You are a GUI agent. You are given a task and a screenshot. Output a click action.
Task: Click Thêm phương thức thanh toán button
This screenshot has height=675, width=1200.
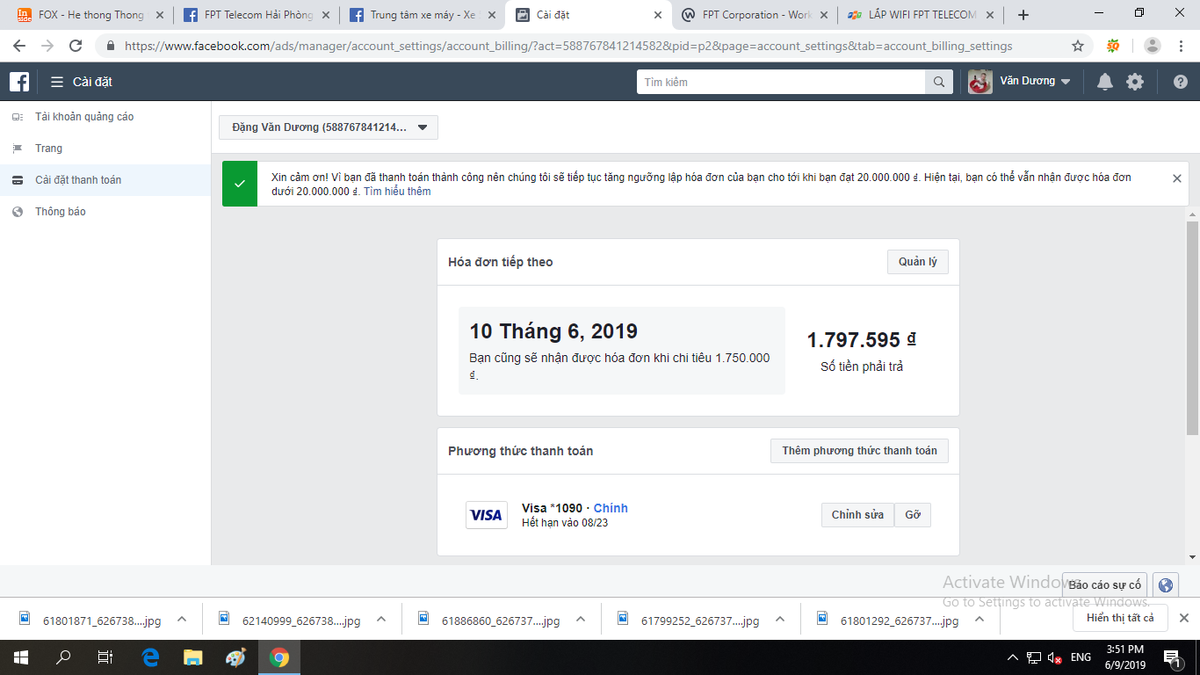point(859,451)
